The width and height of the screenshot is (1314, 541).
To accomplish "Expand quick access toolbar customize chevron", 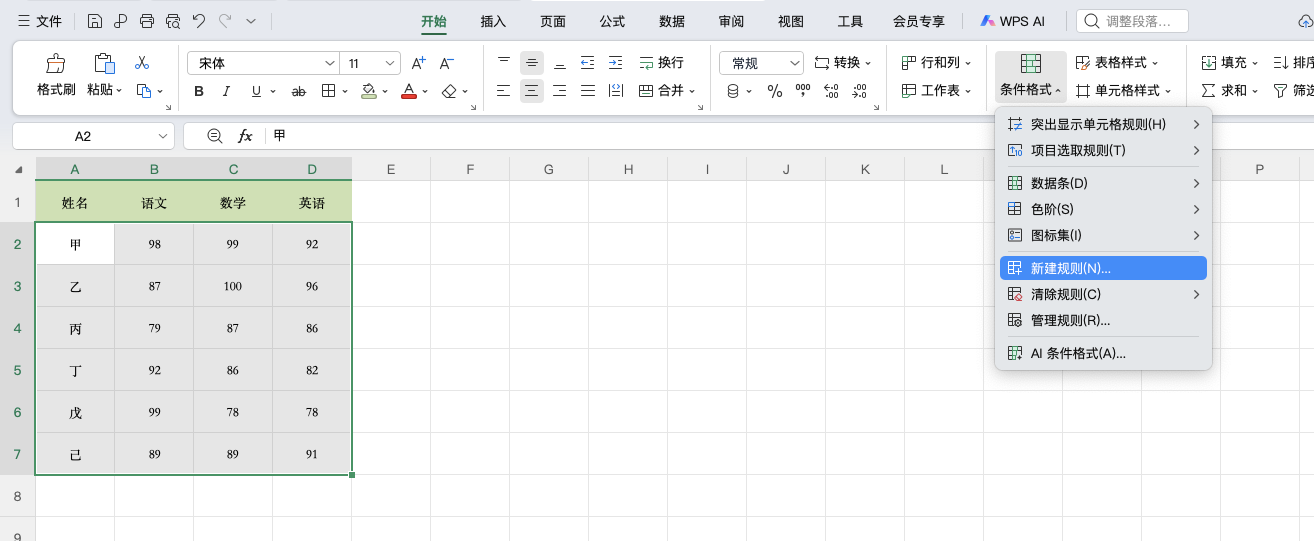I will click(251, 21).
